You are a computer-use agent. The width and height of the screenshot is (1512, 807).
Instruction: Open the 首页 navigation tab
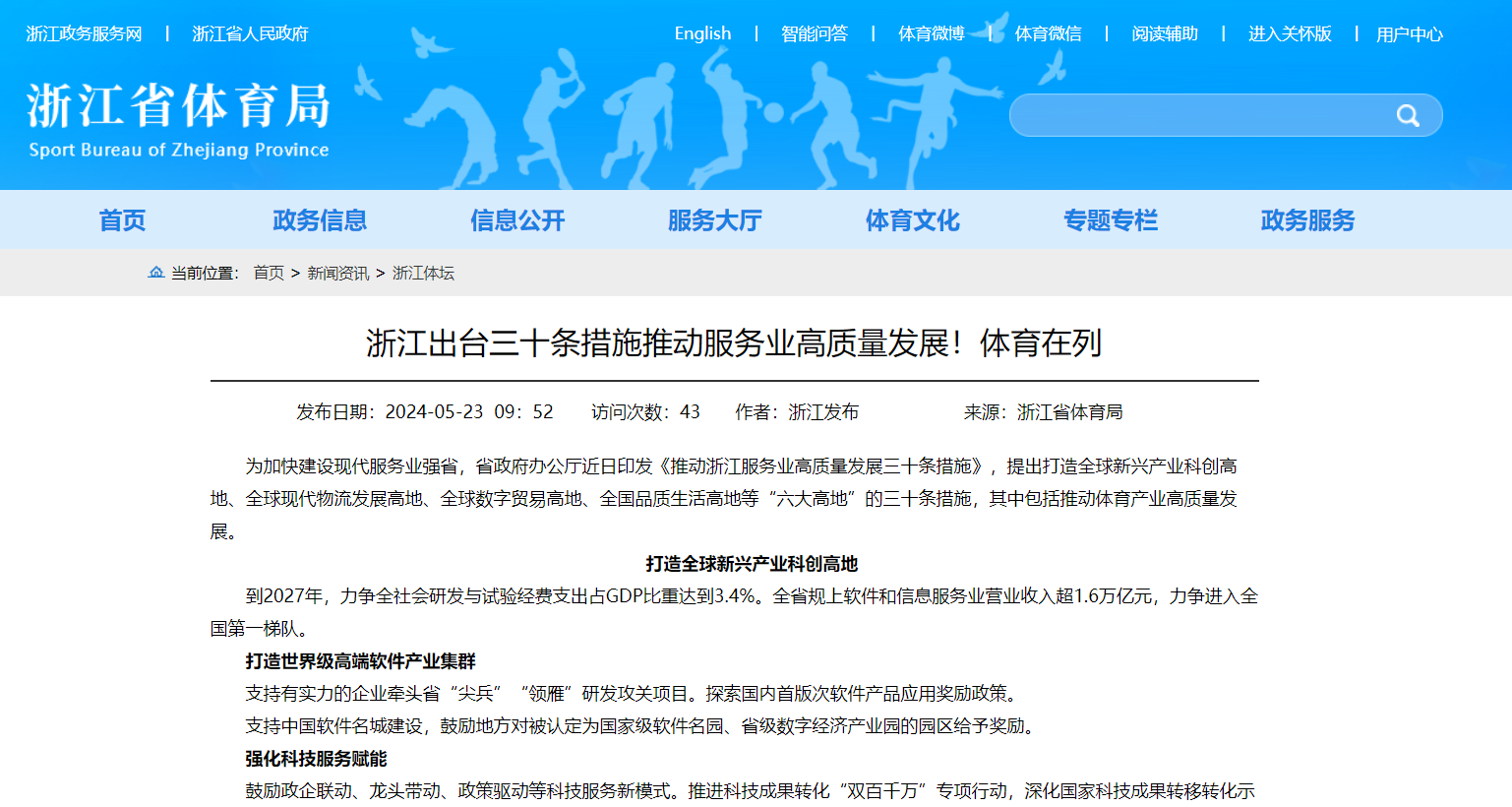[x=122, y=220]
